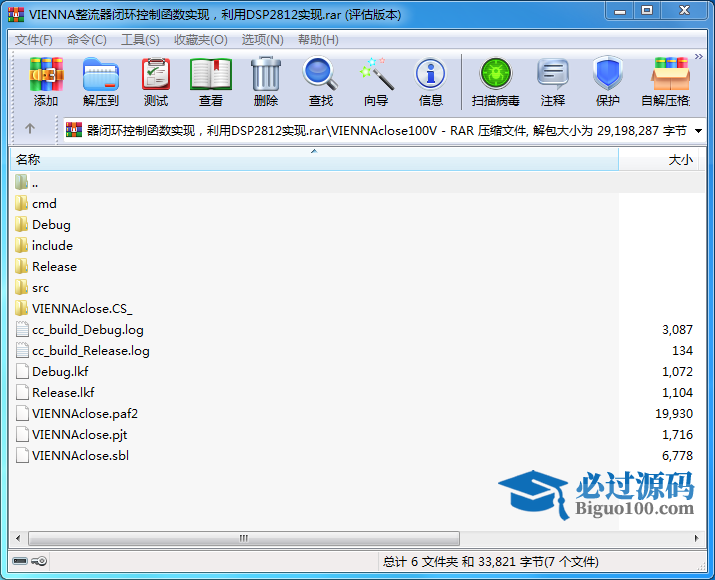The width and height of the screenshot is (715, 580).
Task: Click the key password icon in status bar
Action: pos(39,561)
